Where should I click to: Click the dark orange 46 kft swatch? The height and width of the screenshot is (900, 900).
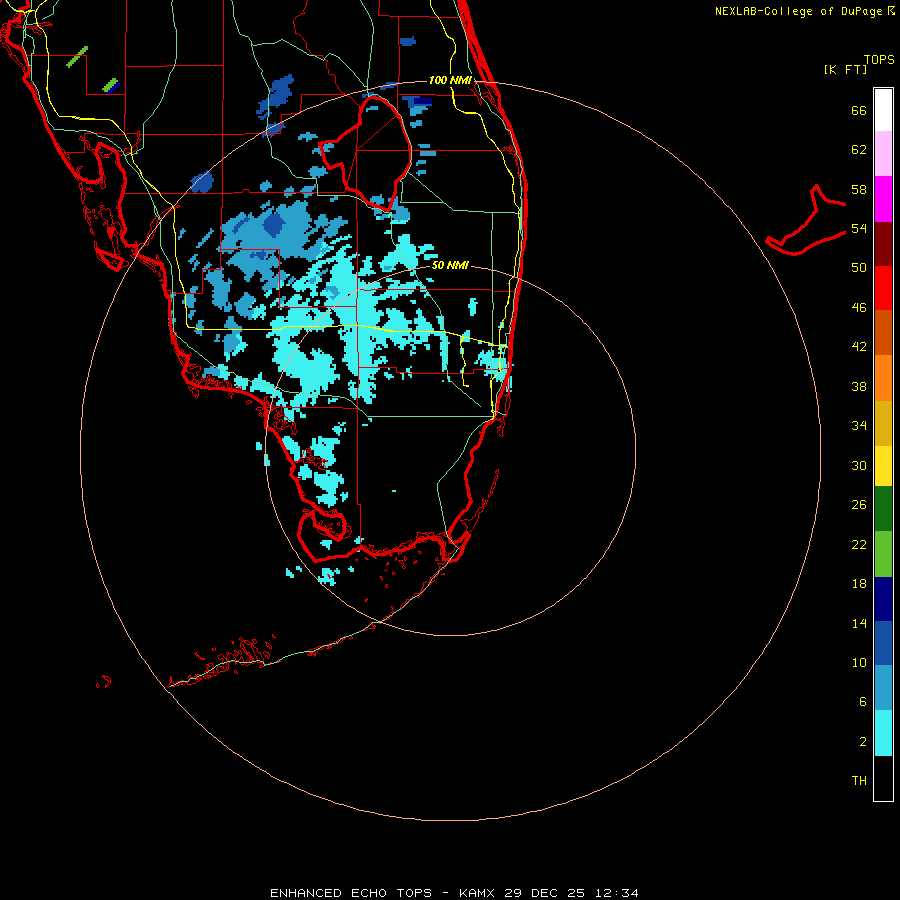tap(883, 333)
